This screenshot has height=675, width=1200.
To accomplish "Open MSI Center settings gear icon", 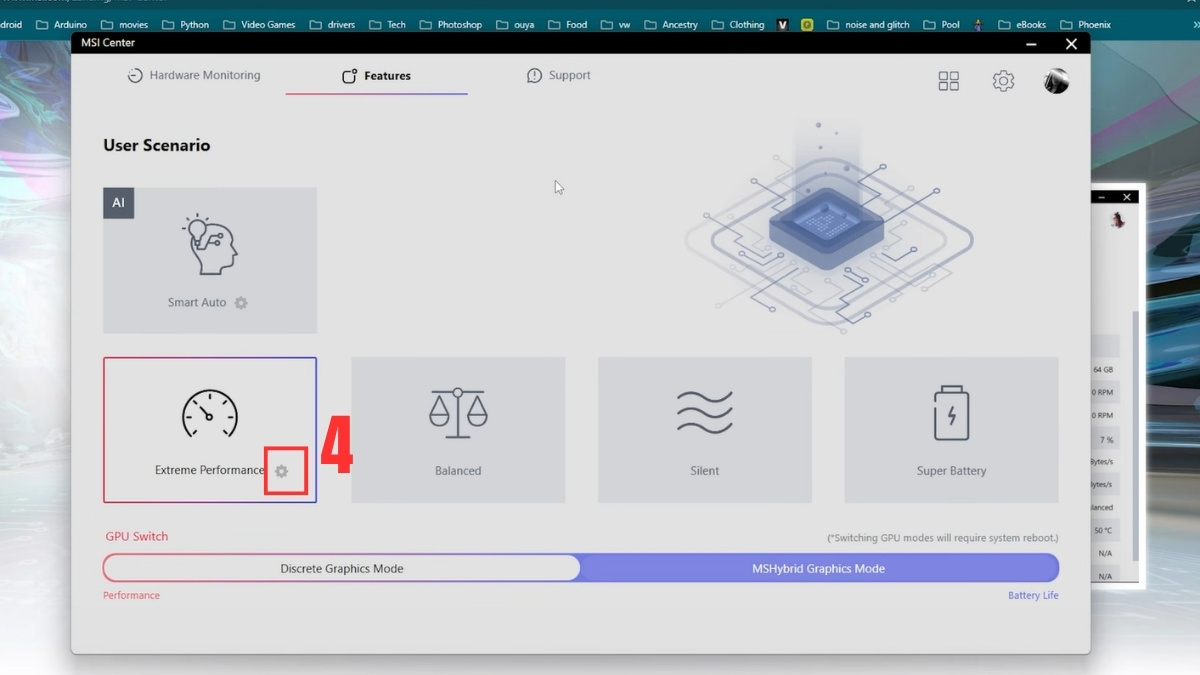I will point(1003,81).
